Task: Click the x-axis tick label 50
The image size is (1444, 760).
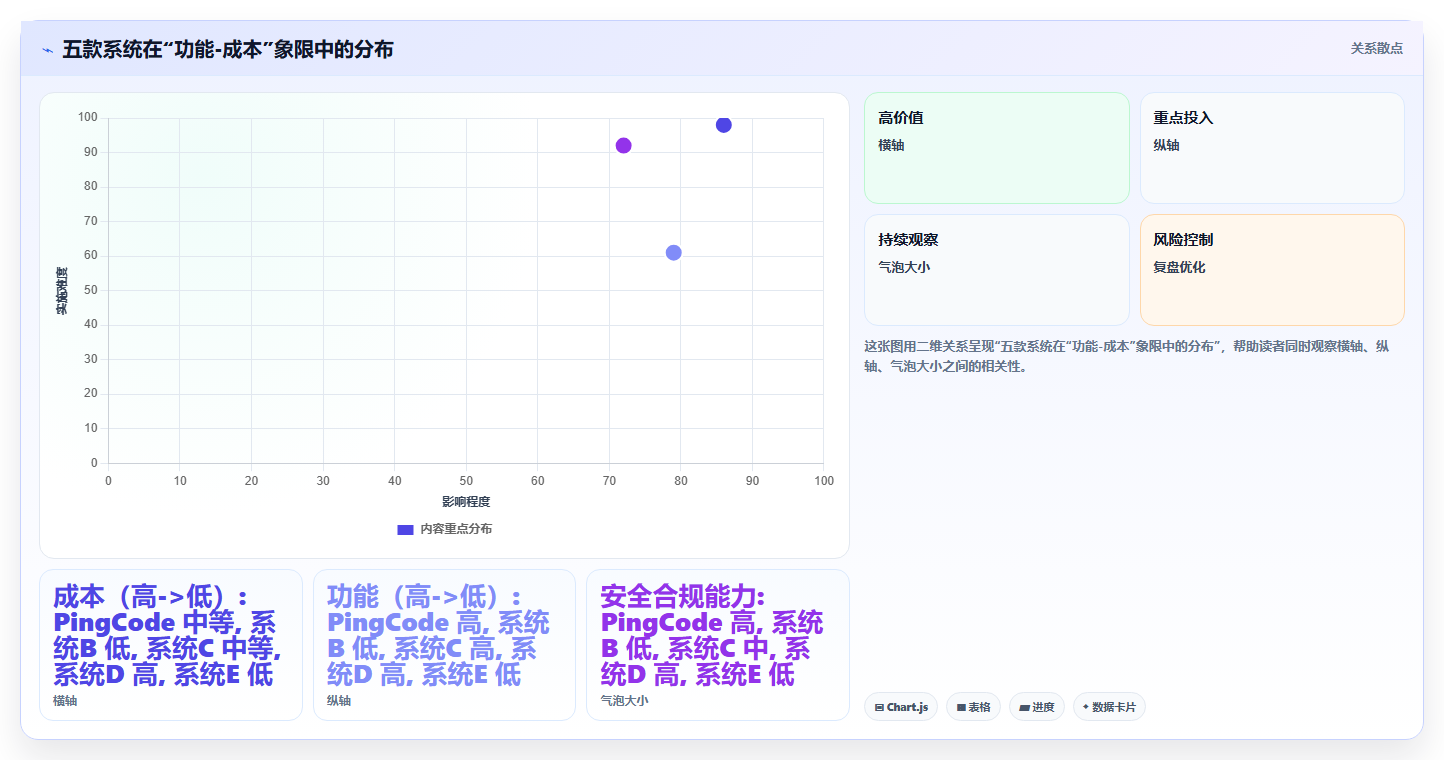Action: coord(466,481)
